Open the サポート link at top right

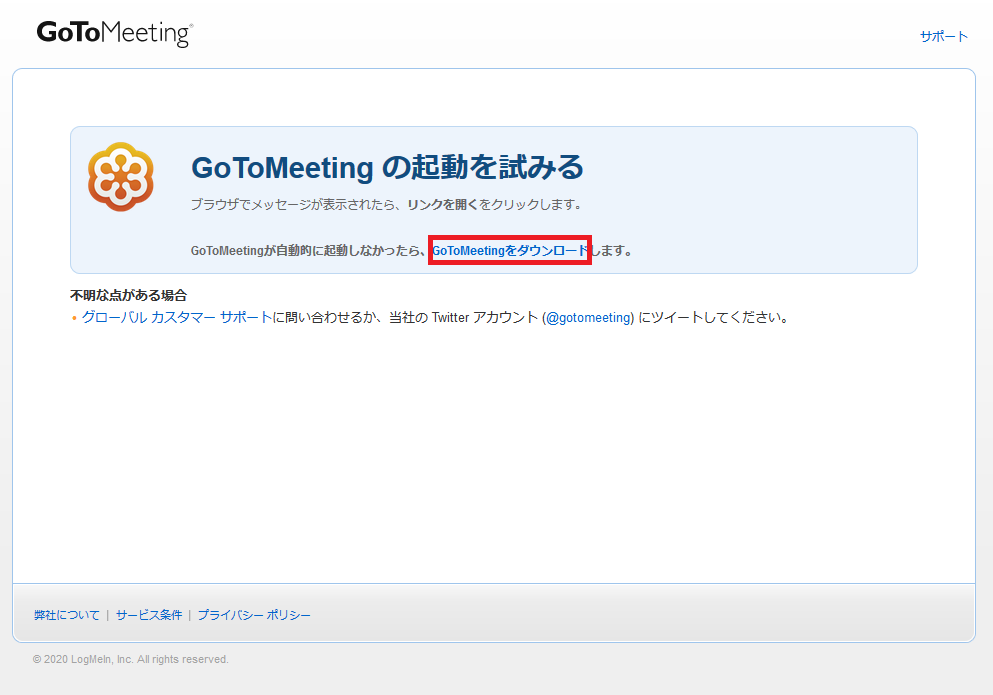pos(944,37)
